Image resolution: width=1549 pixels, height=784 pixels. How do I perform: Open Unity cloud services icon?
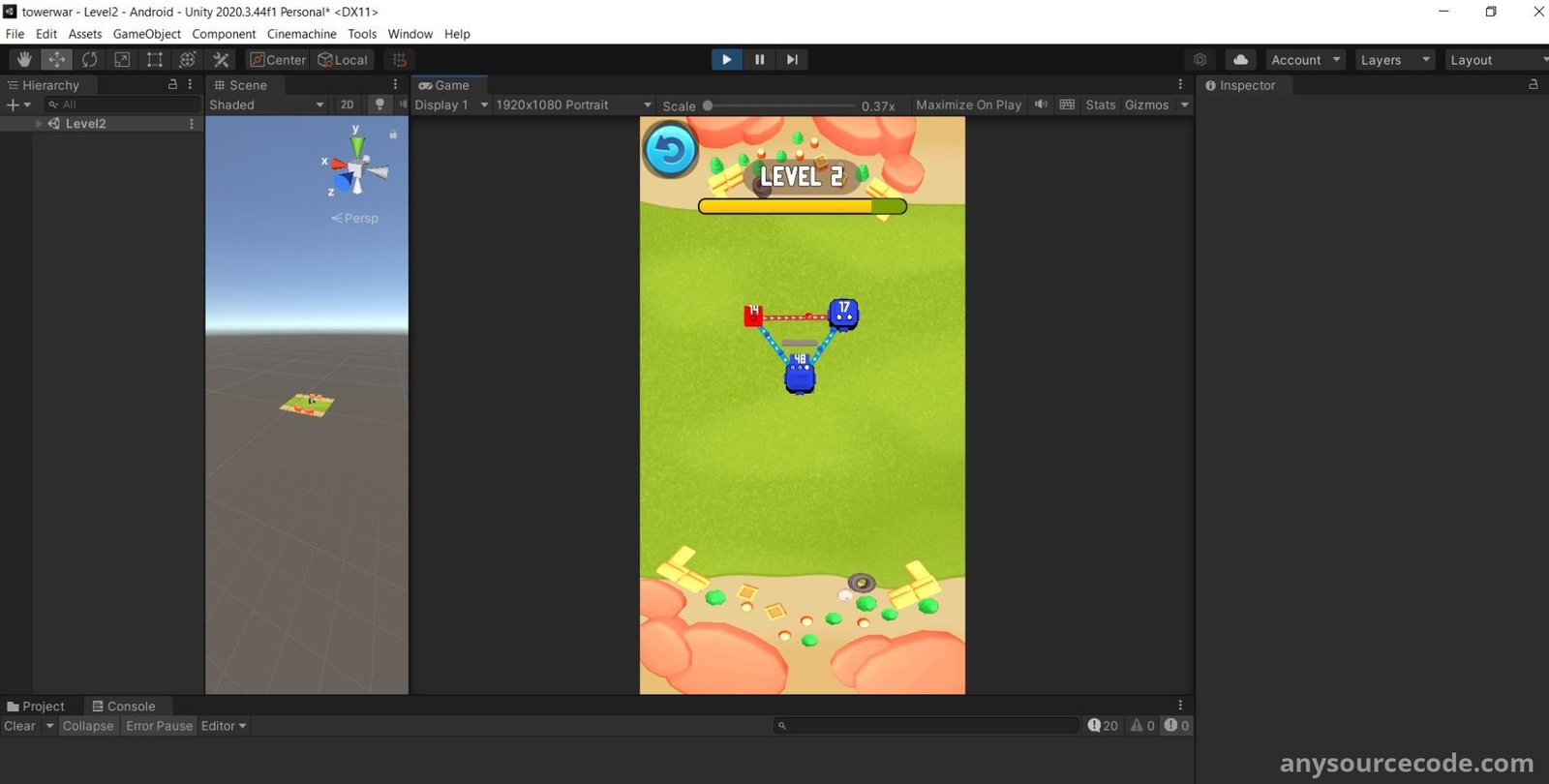pyautogui.click(x=1240, y=60)
